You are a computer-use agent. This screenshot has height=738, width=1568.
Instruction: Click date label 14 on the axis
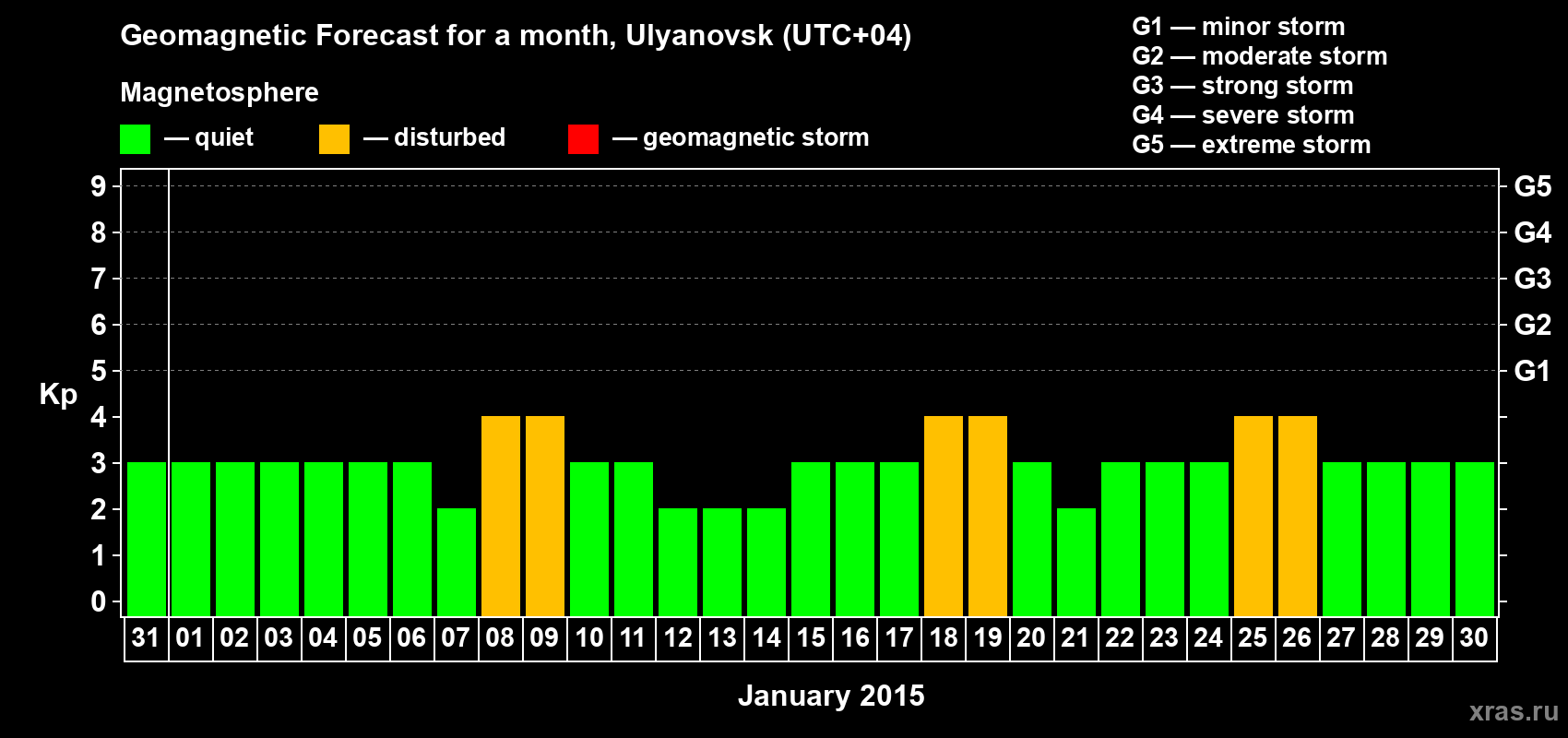(x=766, y=637)
